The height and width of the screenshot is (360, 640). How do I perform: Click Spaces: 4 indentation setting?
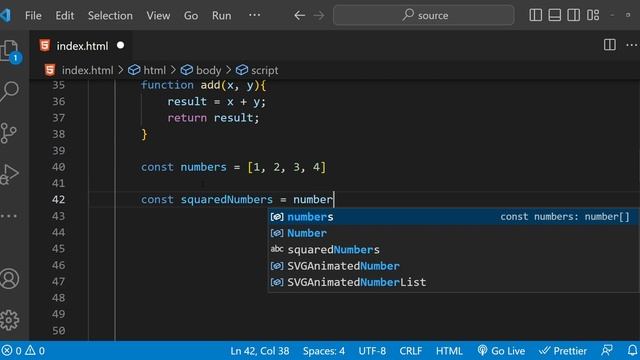(324, 351)
